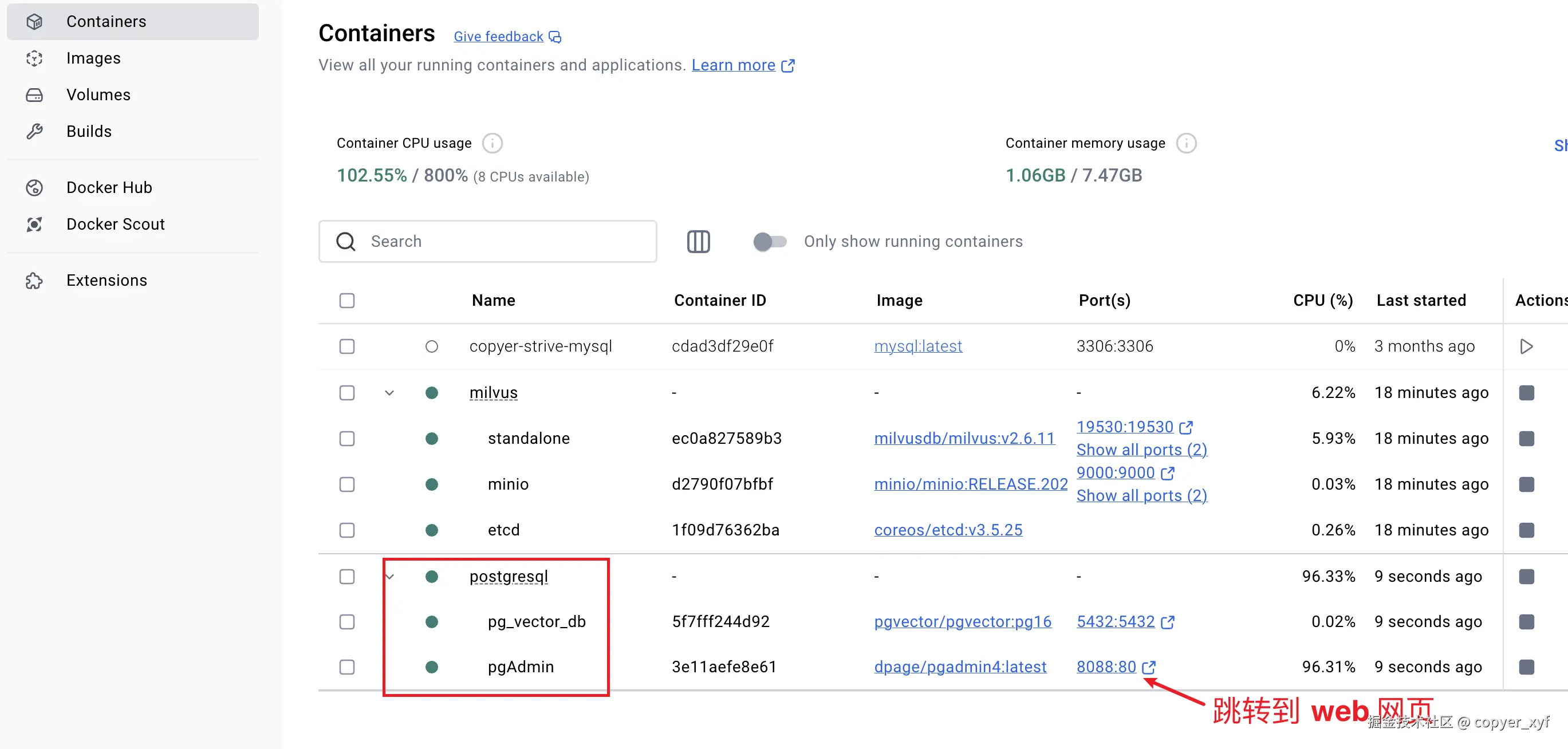Click container ID cdad3df29e0f

click(722, 346)
